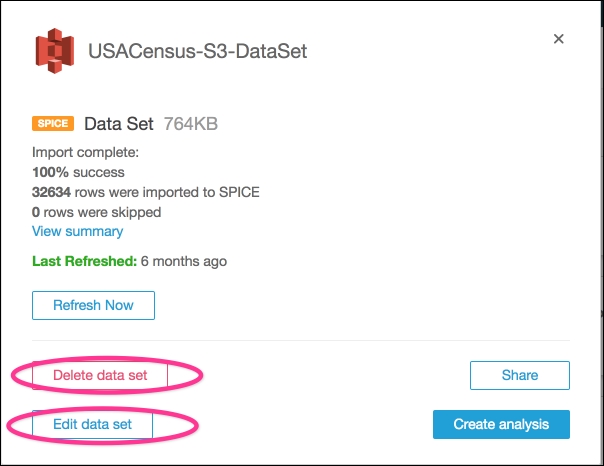This screenshot has height=466, width=604.
Task: Click the Amazon S3 red bucket icon
Action: (55, 51)
